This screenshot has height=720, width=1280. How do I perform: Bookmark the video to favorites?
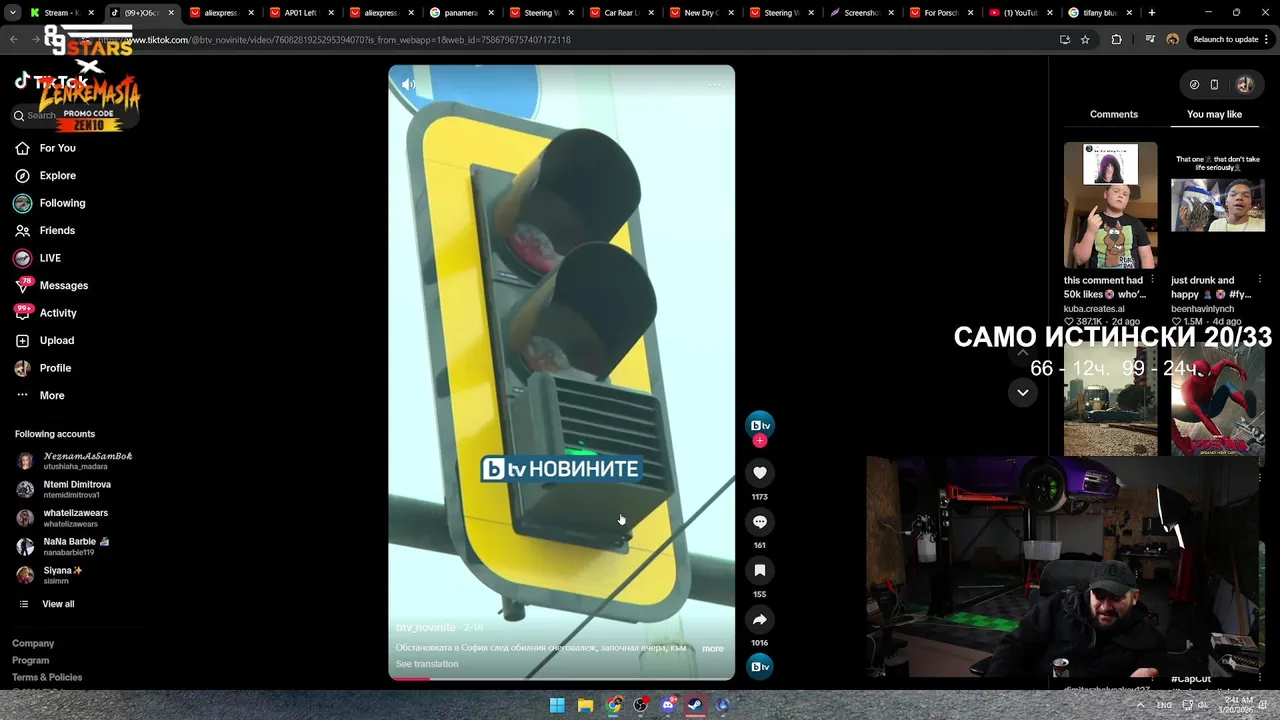[x=760, y=570]
